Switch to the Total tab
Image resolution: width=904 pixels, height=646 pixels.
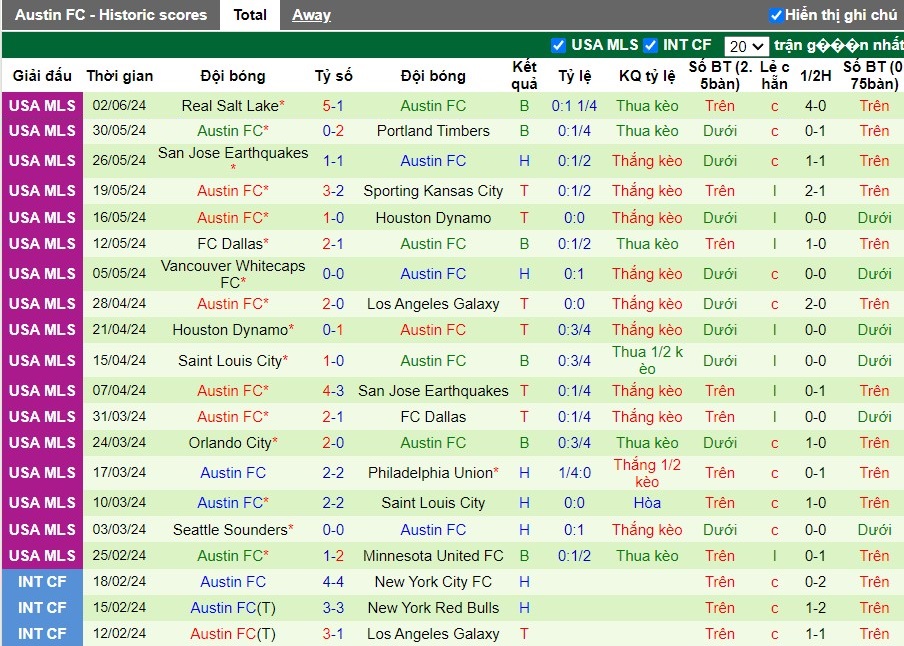[250, 15]
